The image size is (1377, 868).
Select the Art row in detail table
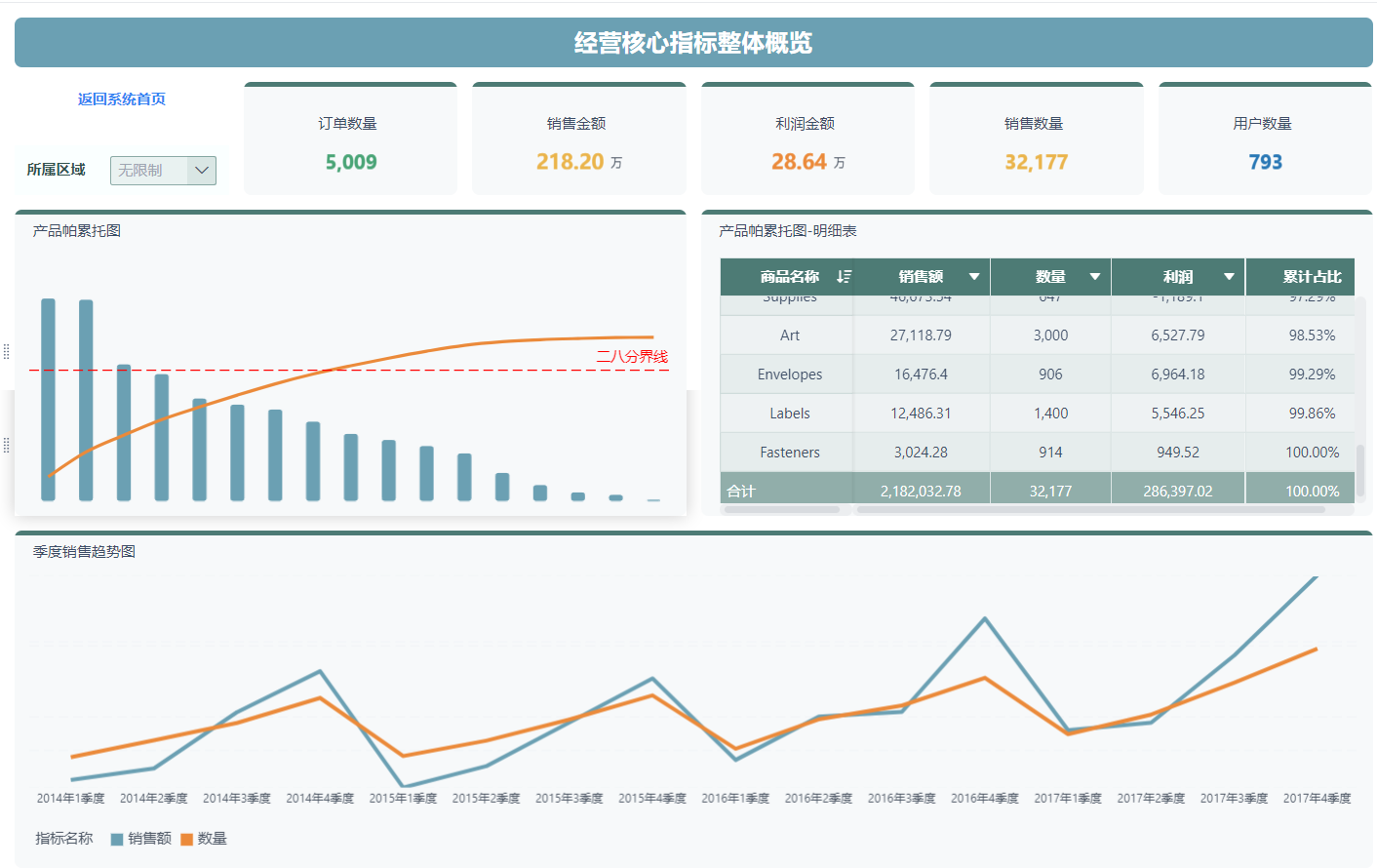(1038, 335)
